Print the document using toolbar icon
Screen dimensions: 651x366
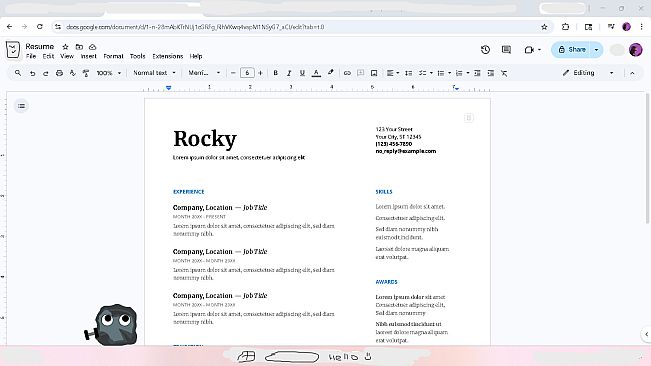pos(59,73)
